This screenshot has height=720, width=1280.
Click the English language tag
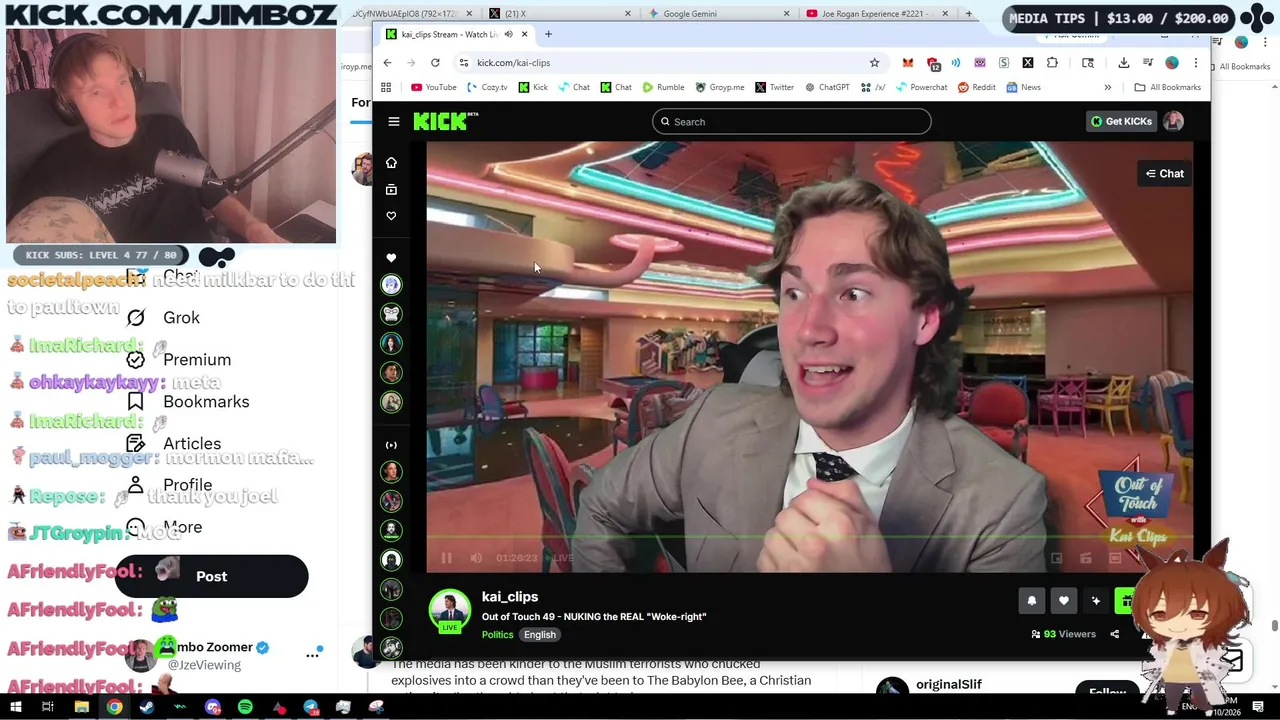pos(539,635)
